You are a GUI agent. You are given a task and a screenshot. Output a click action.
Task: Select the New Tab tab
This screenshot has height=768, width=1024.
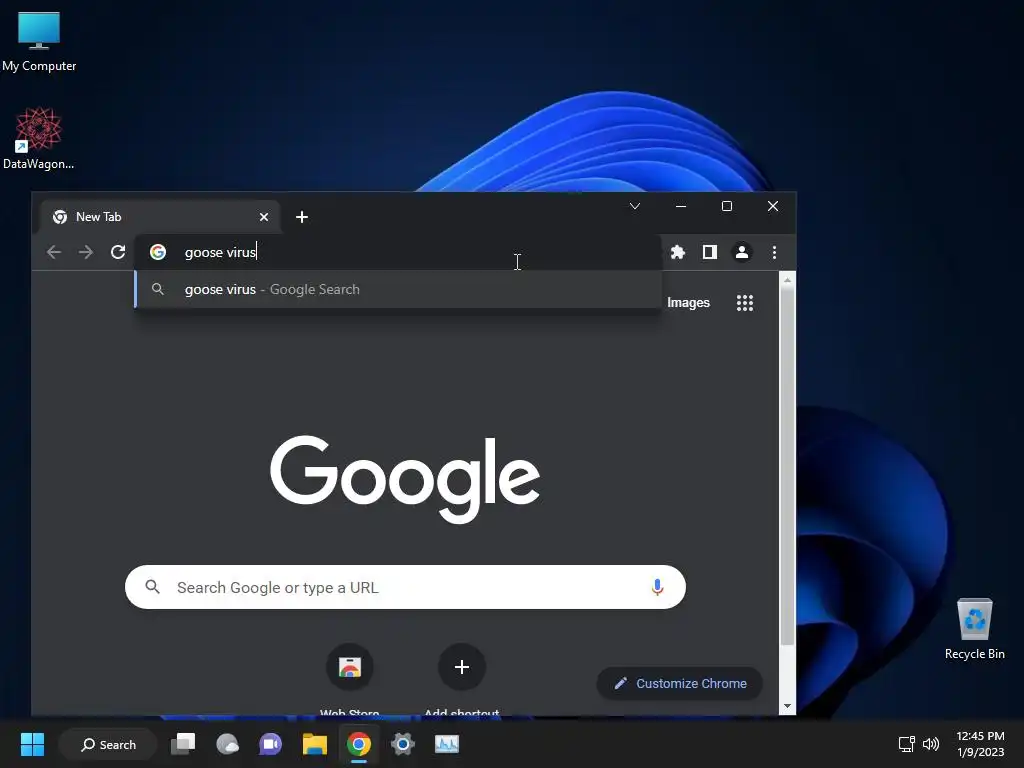click(160, 217)
